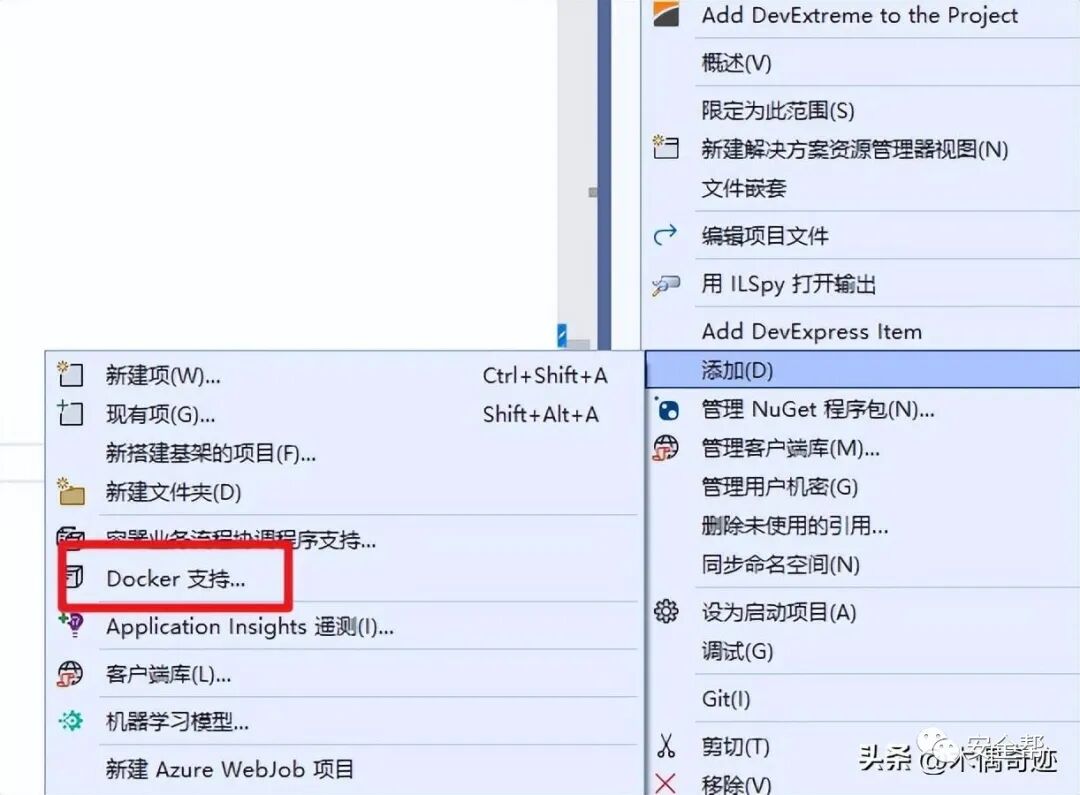
Task: Click the New Folder (新建文件夹) icon
Action: click(x=72, y=491)
